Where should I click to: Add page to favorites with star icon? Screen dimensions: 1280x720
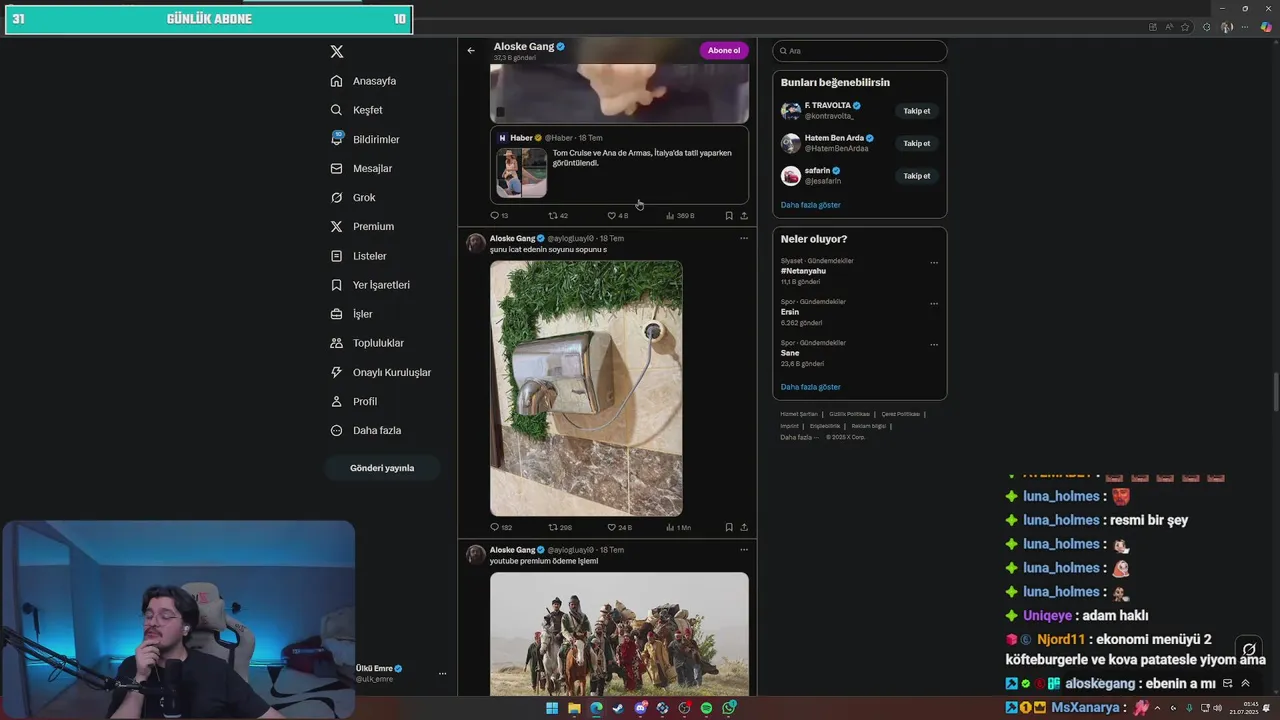[x=1185, y=27]
